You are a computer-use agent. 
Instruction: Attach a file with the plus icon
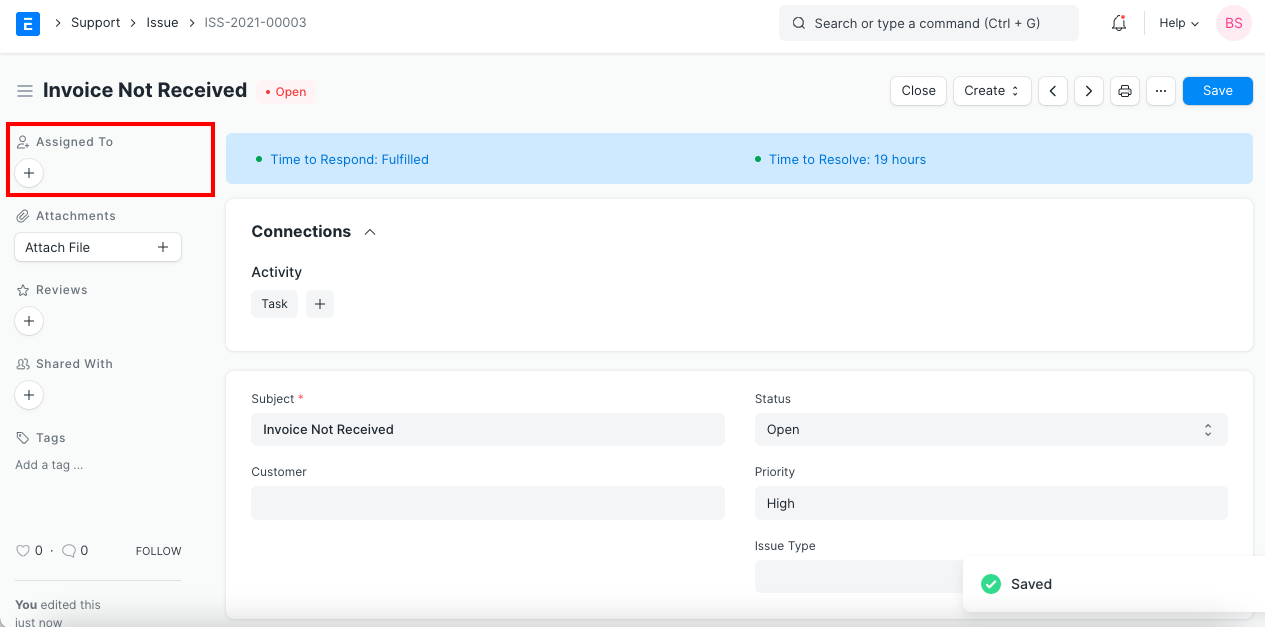coord(162,246)
